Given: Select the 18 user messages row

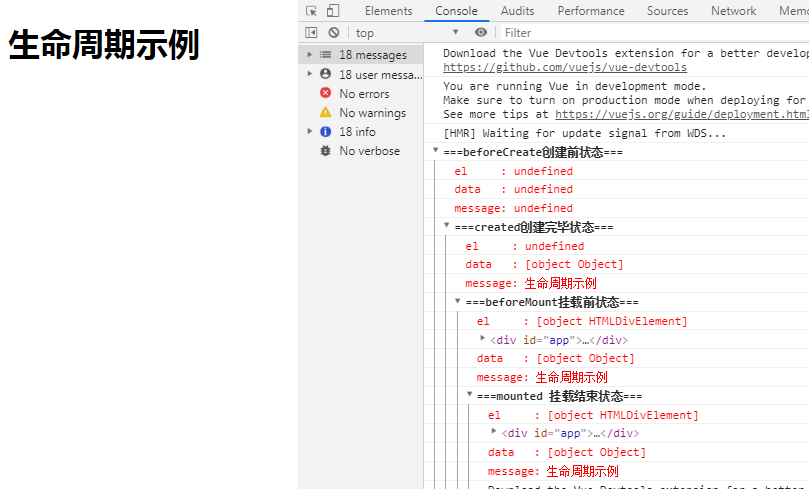Looking at the screenshot, I should 361,74.
